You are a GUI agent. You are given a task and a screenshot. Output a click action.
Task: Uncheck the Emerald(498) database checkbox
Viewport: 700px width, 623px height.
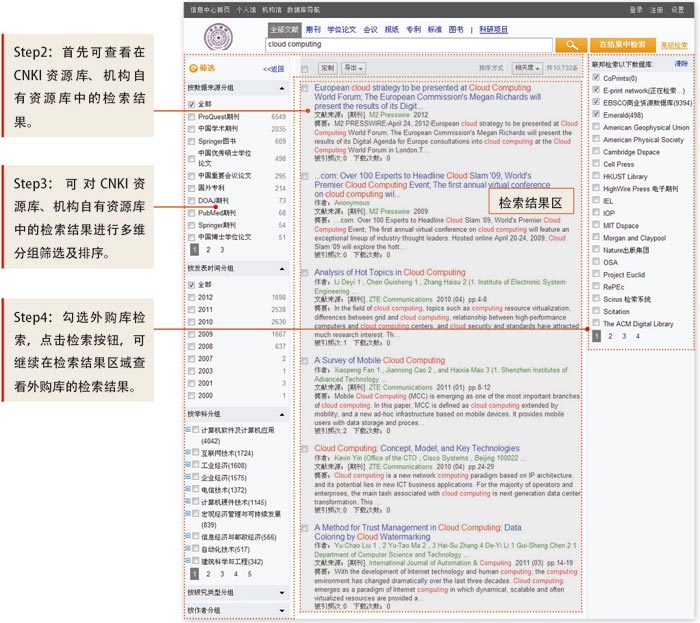coord(596,115)
